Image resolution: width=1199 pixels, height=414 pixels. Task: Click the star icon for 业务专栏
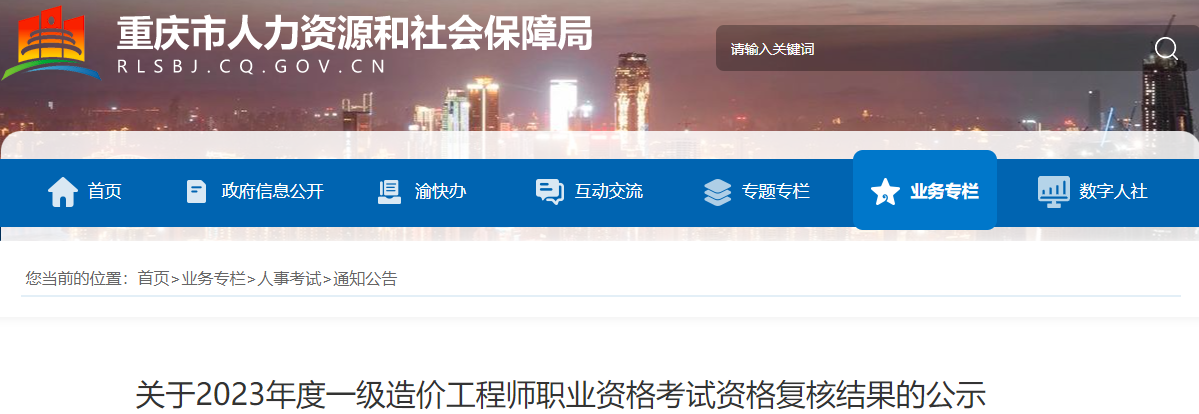(885, 191)
